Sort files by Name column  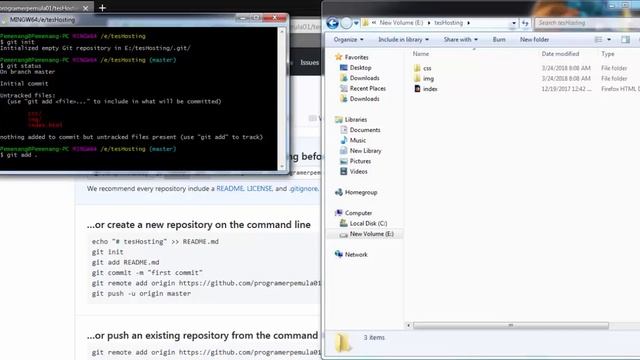point(421,54)
